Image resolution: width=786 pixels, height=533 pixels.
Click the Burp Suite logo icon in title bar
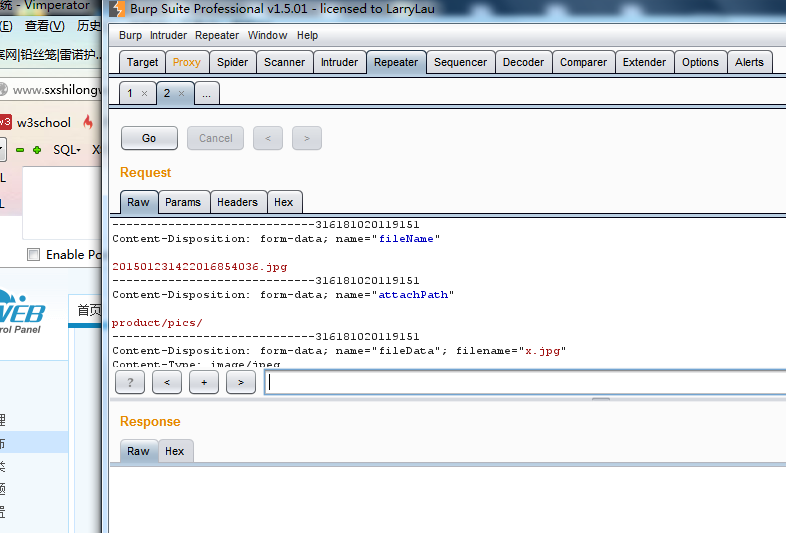pyautogui.click(x=118, y=9)
